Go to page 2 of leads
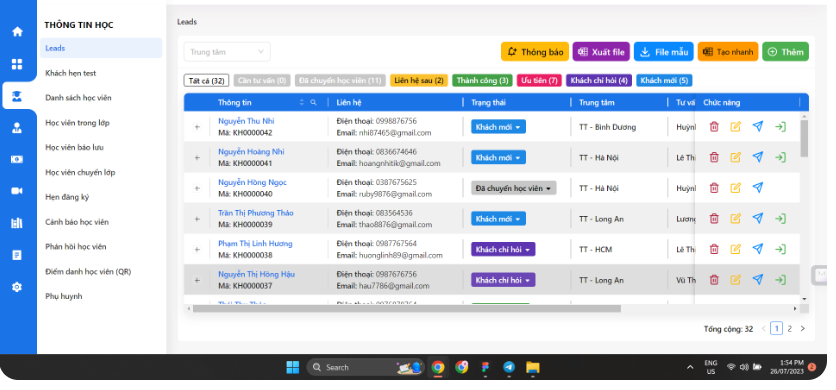Image resolution: width=836 pixels, height=390 pixels. pos(790,329)
